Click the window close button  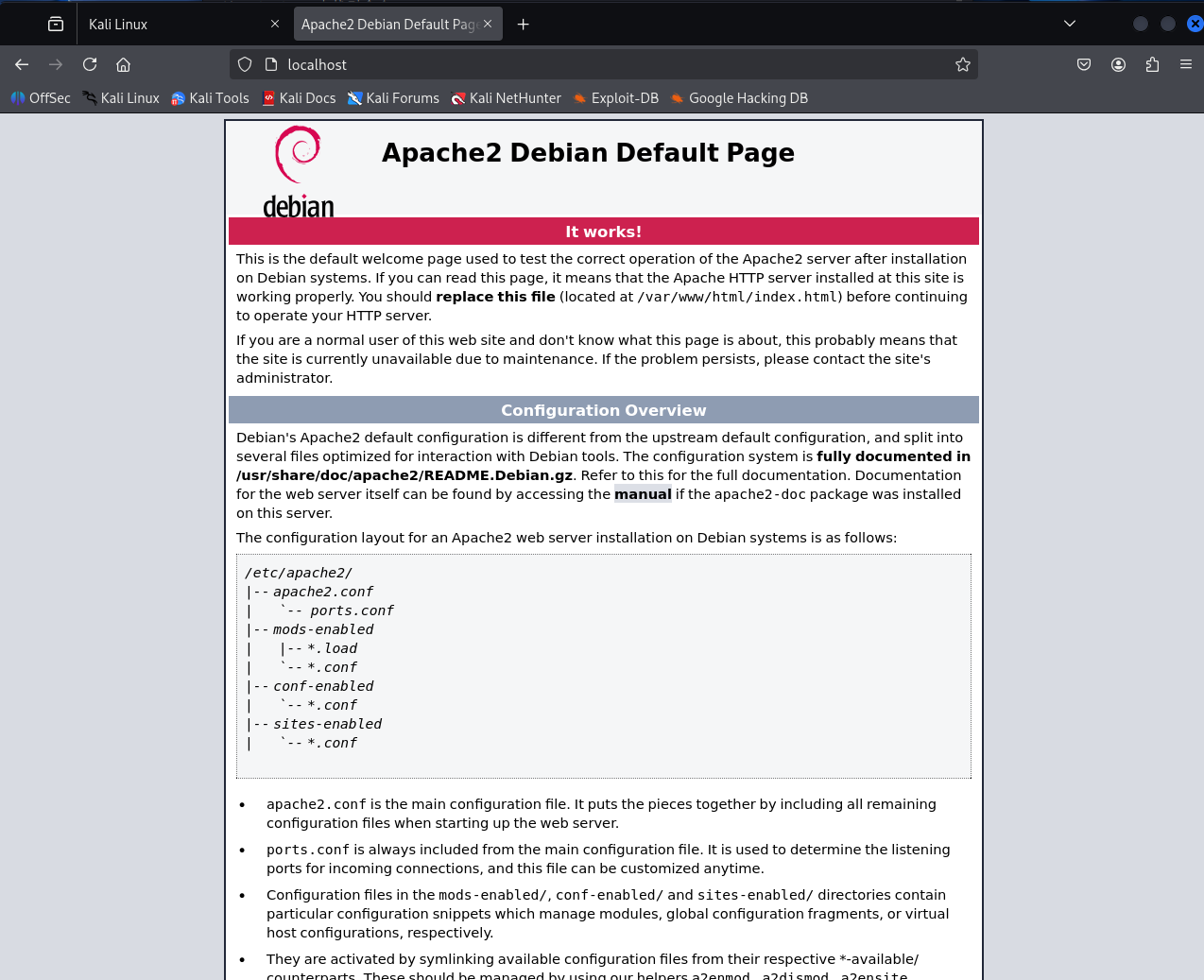click(x=1195, y=24)
